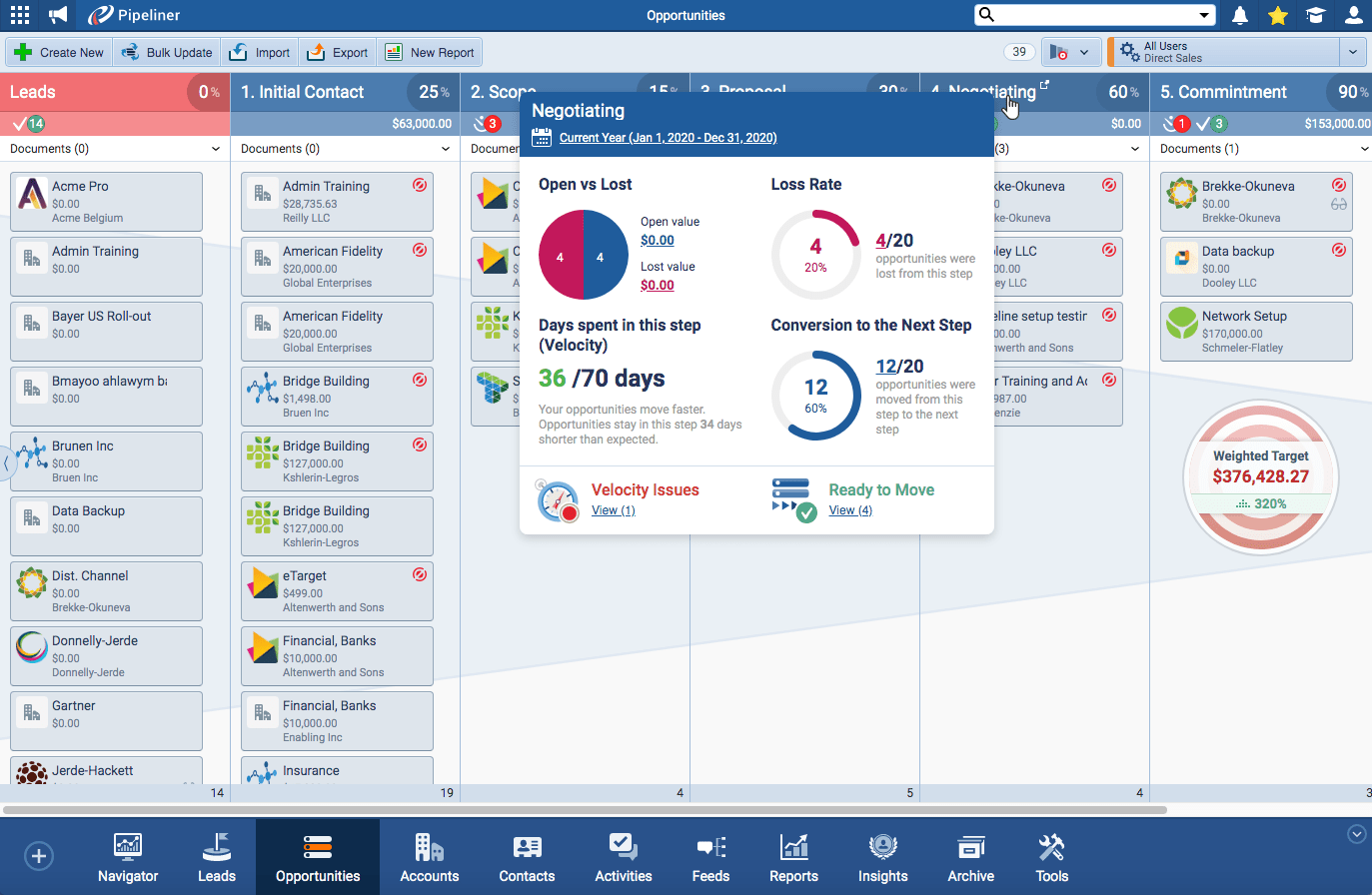
Task: Toggle Commitment velocity issue badge 1
Action: [x=1176, y=124]
